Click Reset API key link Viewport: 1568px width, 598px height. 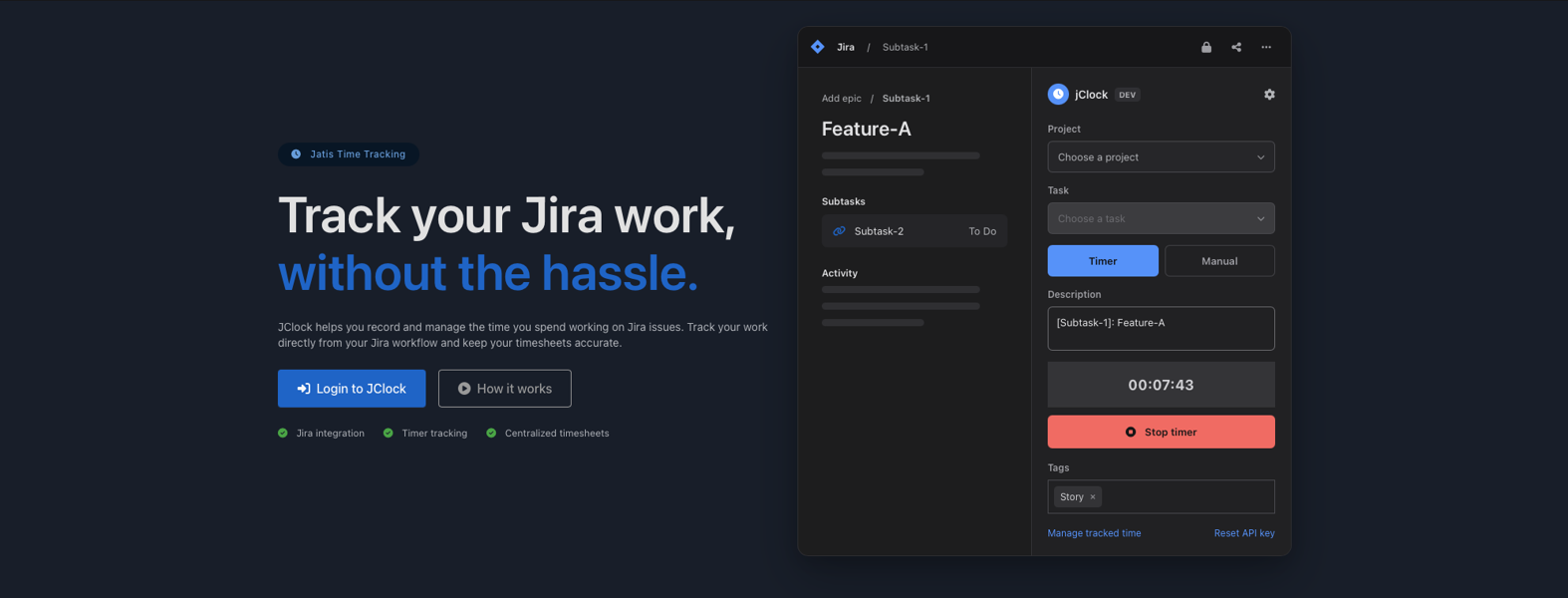tap(1244, 533)
